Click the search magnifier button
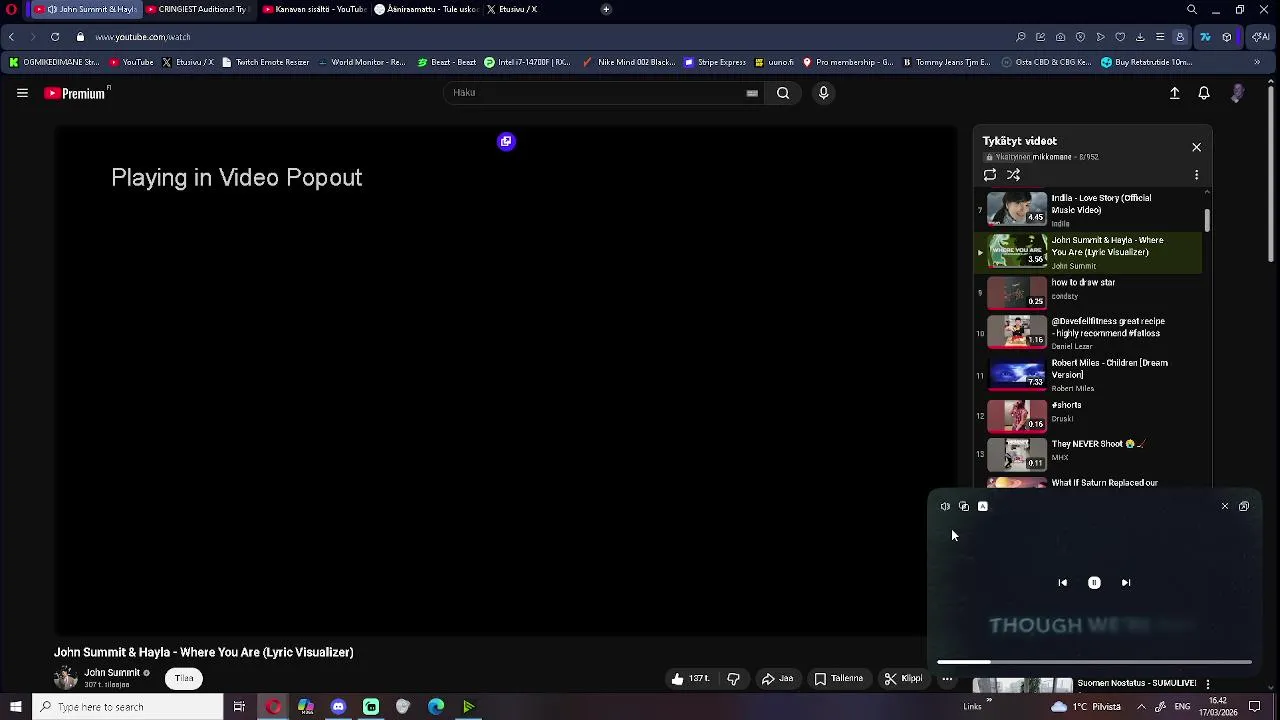This screenshot has height=720, width=1280. (783, 93)
